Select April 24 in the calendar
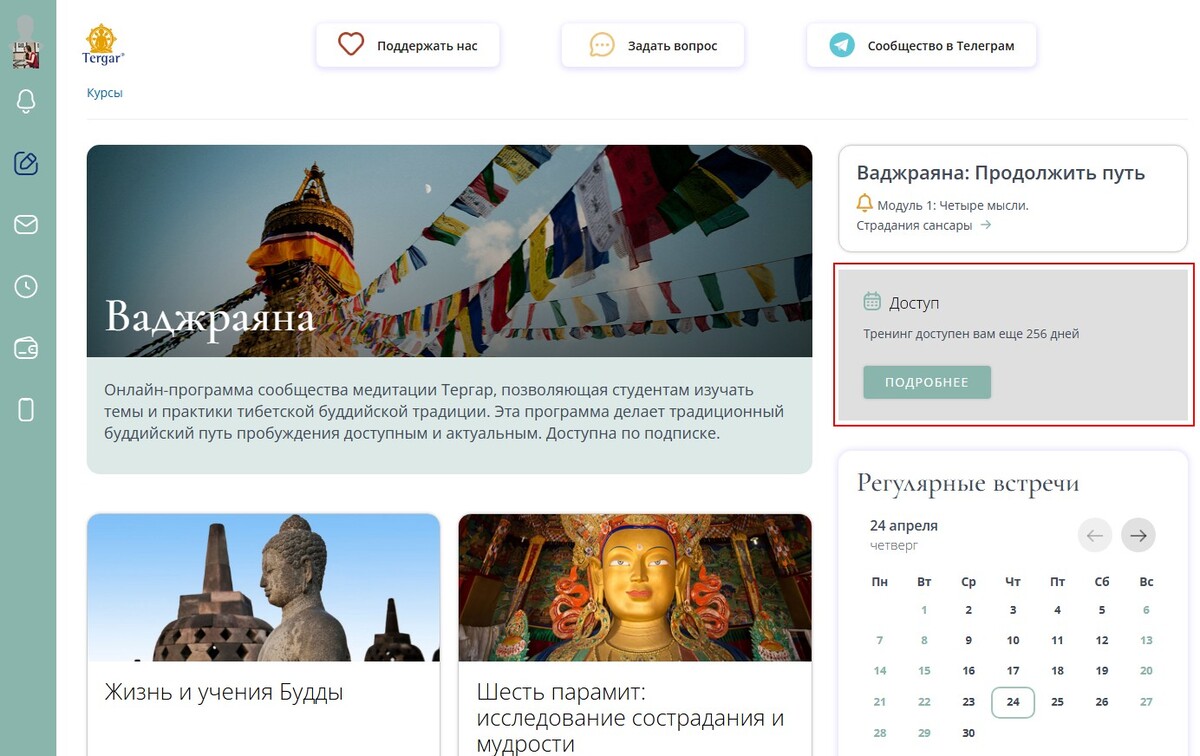Viewport: 1200px width, 756px height. (1013, 702)
